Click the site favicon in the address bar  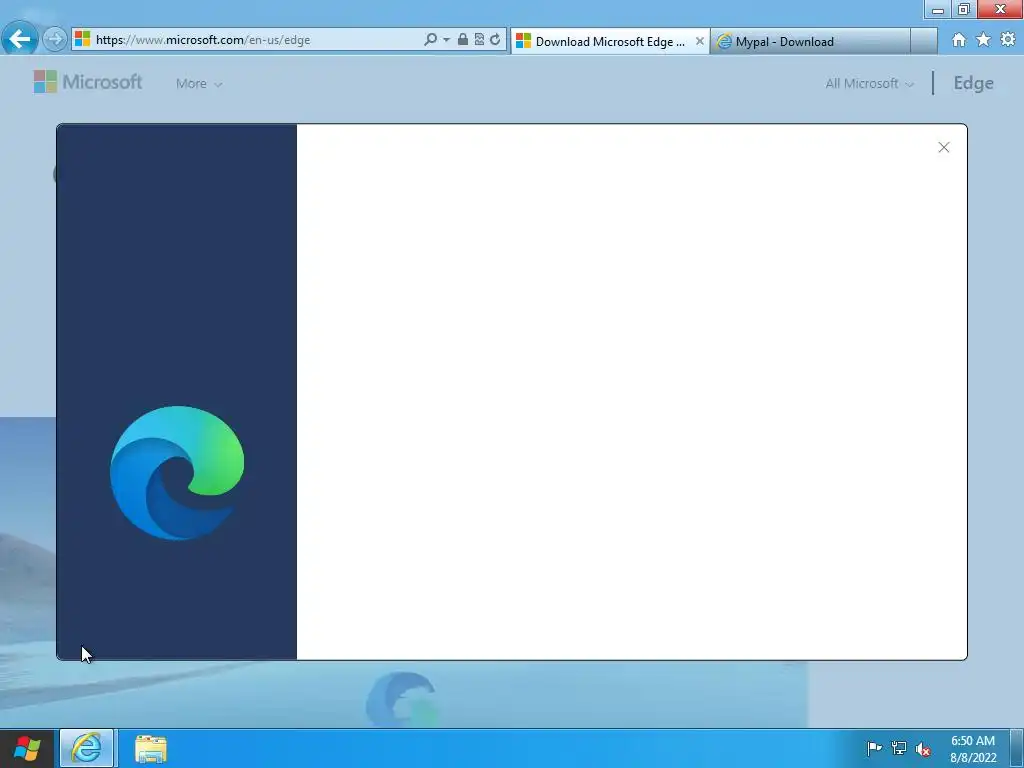(x=82, y=39)
